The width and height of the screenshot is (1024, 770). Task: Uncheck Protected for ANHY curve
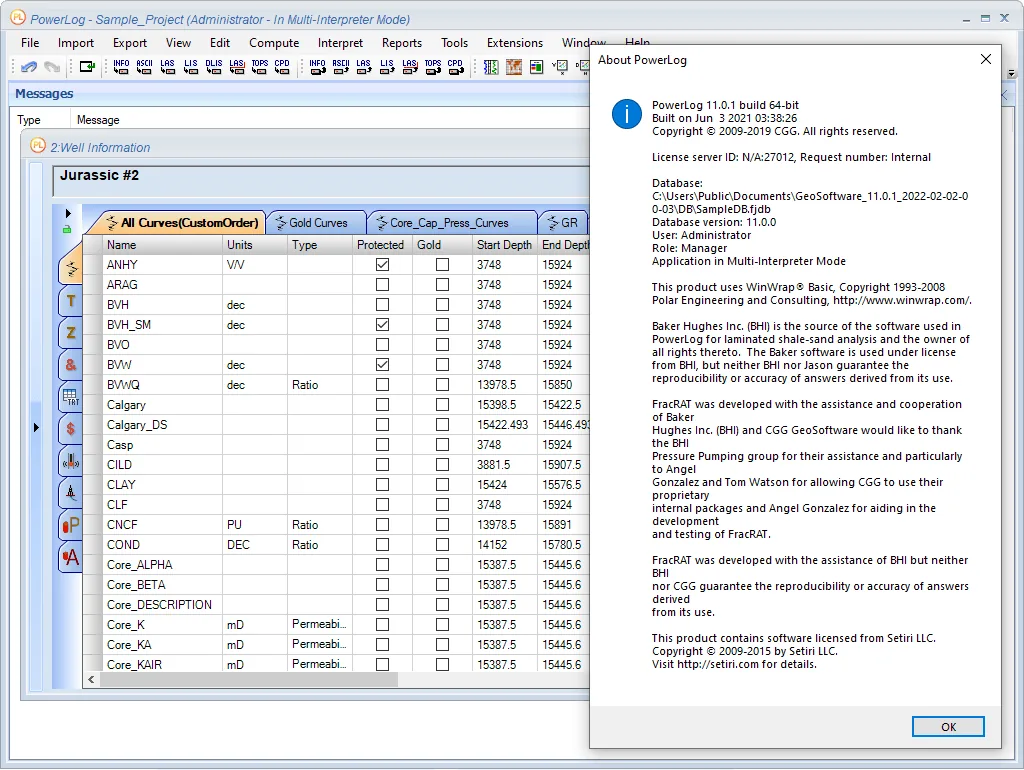click(383, 265)
